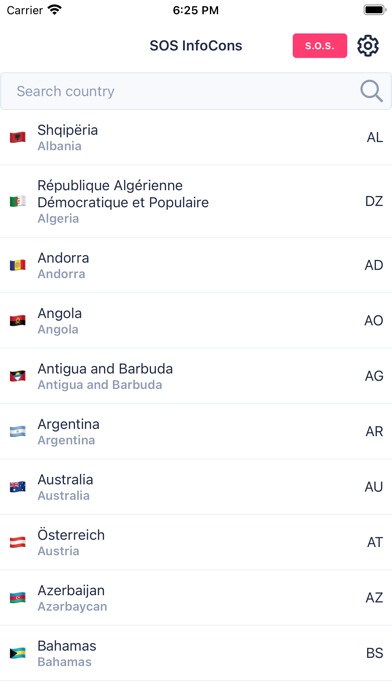Click the SOS InfoCons title
This screenshot has width=392, height=696.
[x=196, y=46]
